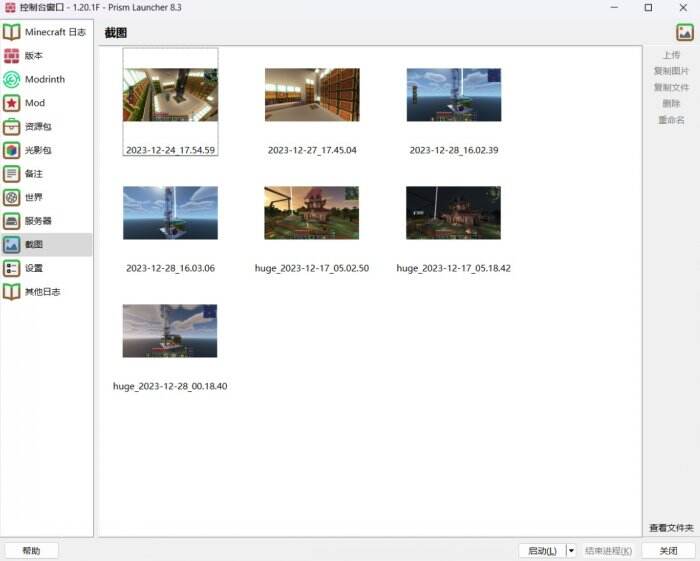Select screenshot thumbnail 2023-12-28_16.02.39
700x561 pixels.
coord(454,95)
